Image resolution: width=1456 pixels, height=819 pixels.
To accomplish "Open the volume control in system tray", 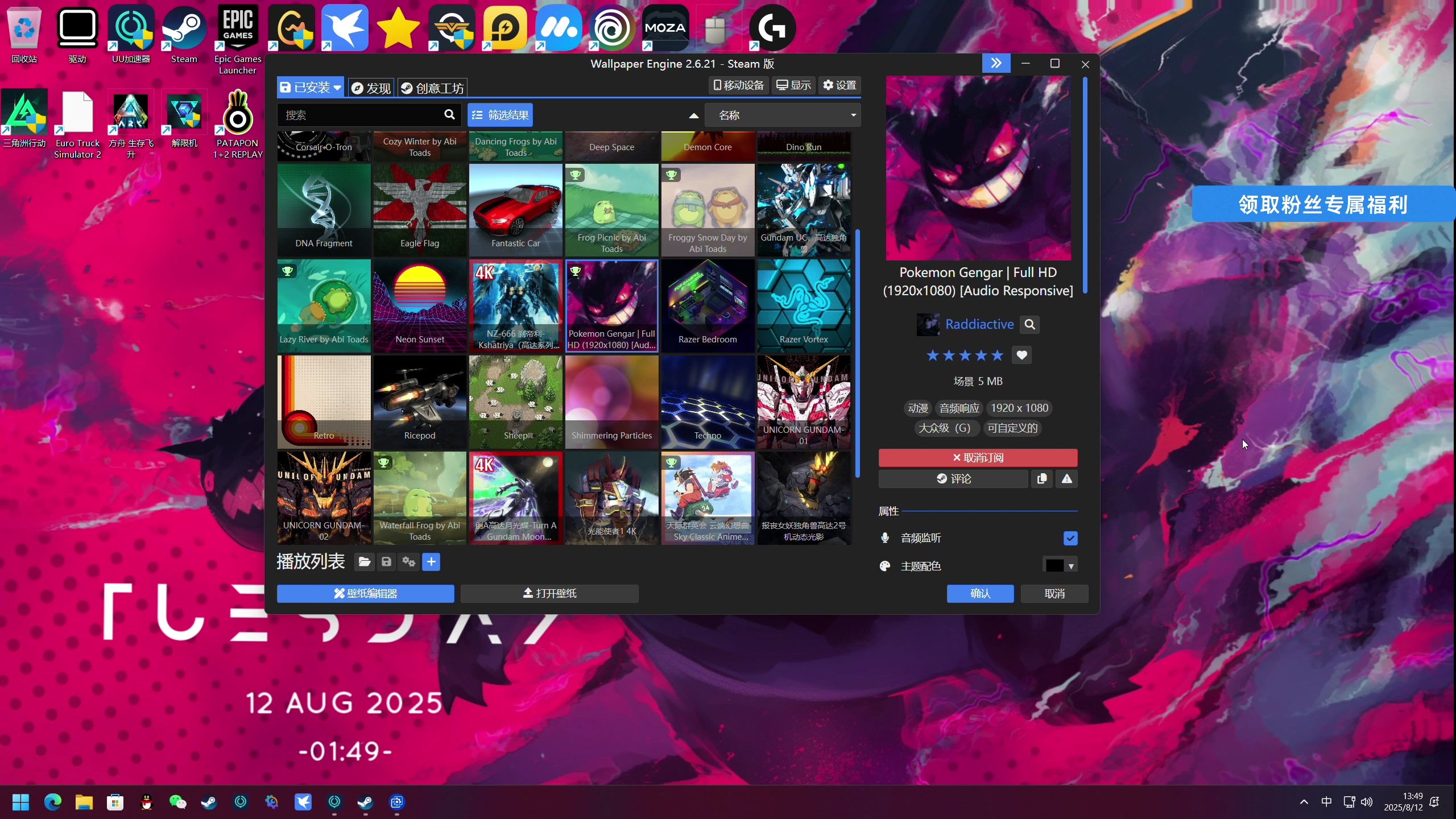I will coord(1367,802).
